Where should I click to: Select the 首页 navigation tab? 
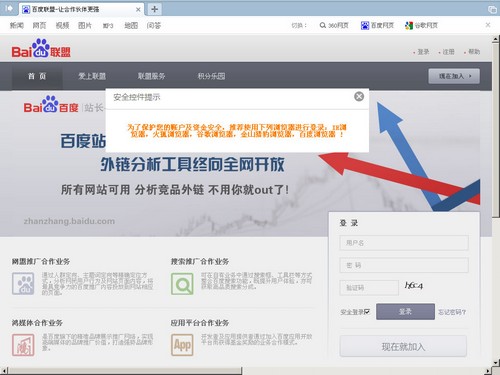pos(37,76)
